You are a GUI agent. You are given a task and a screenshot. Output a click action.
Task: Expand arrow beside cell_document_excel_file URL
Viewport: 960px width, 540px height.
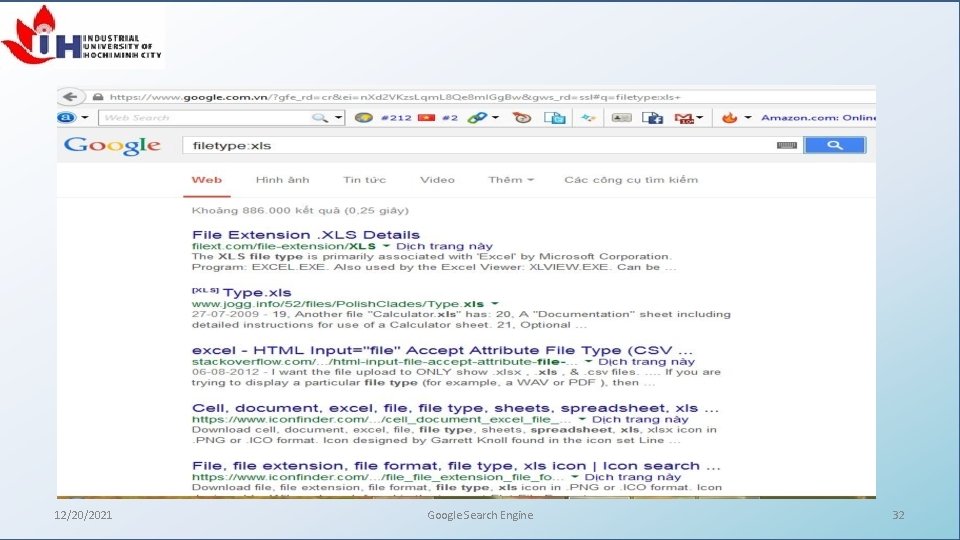pos(582,419)
